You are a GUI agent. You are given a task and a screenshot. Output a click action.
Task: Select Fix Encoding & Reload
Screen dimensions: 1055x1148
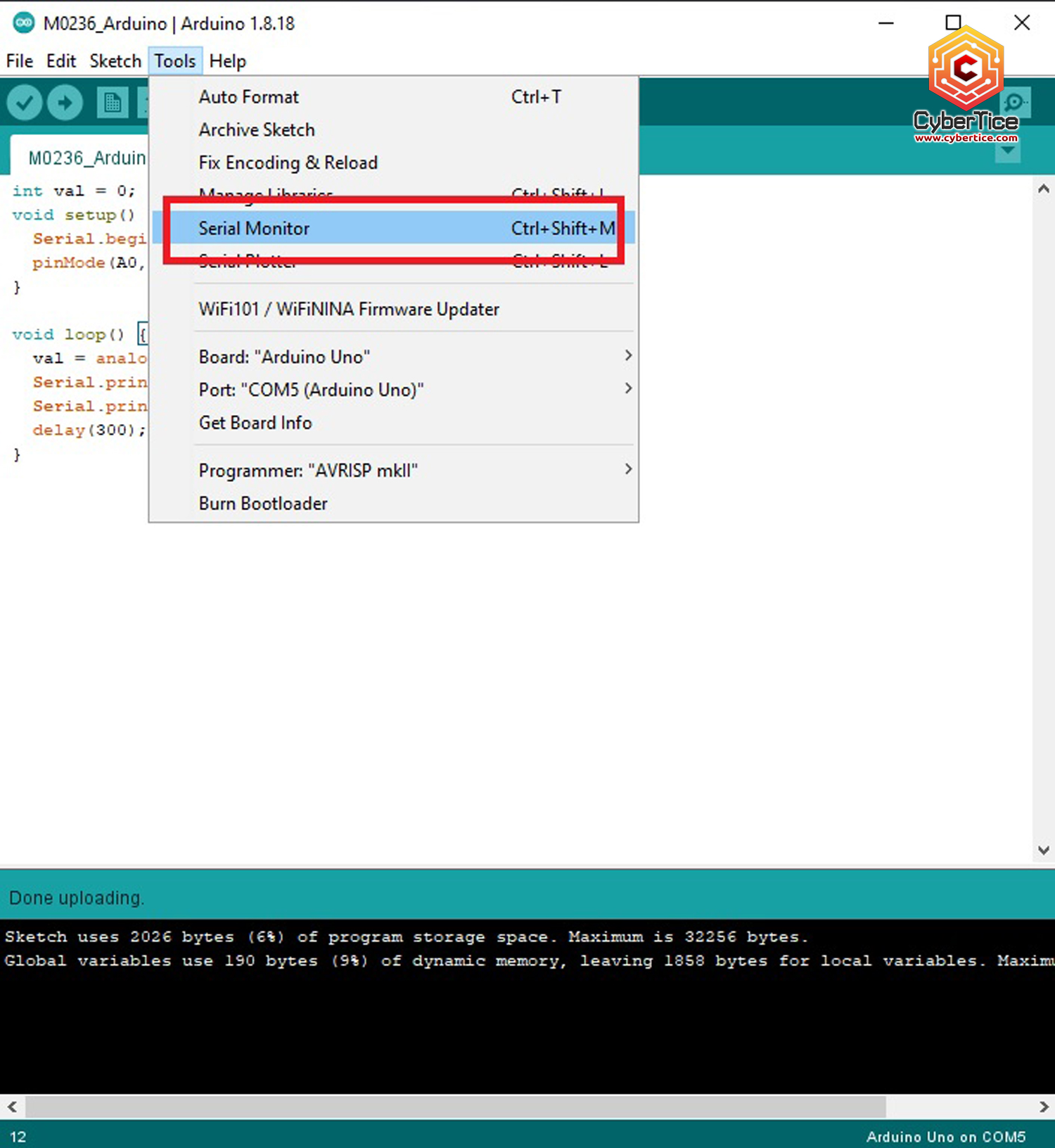tap(393, 162)
